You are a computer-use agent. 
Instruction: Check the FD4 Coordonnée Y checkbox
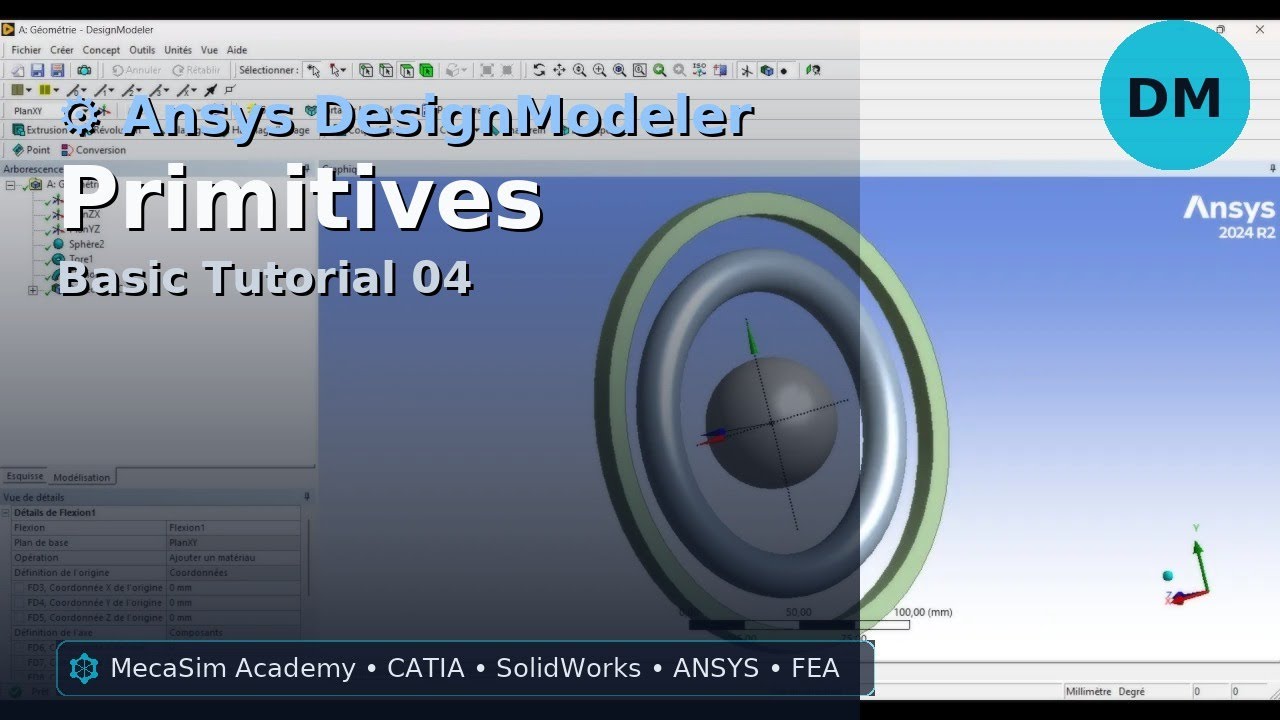(19, 603)
